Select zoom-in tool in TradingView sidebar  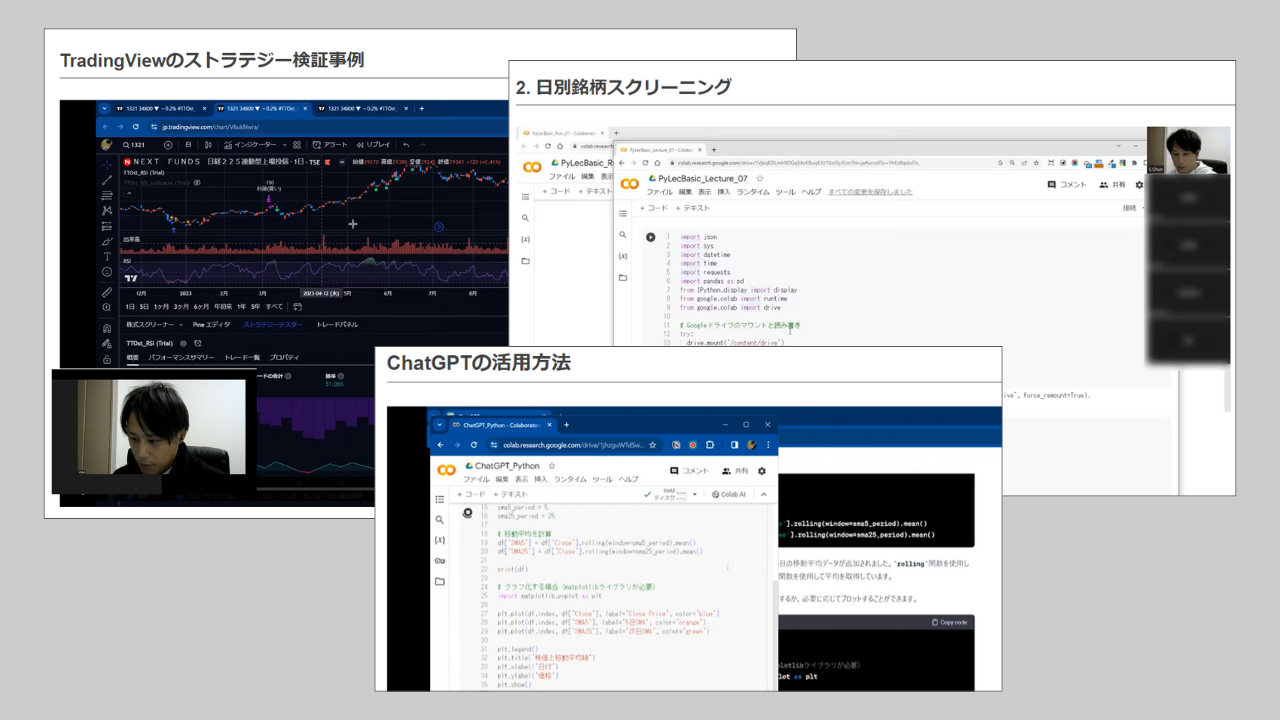pyautogui.click(x=107, y=307)
